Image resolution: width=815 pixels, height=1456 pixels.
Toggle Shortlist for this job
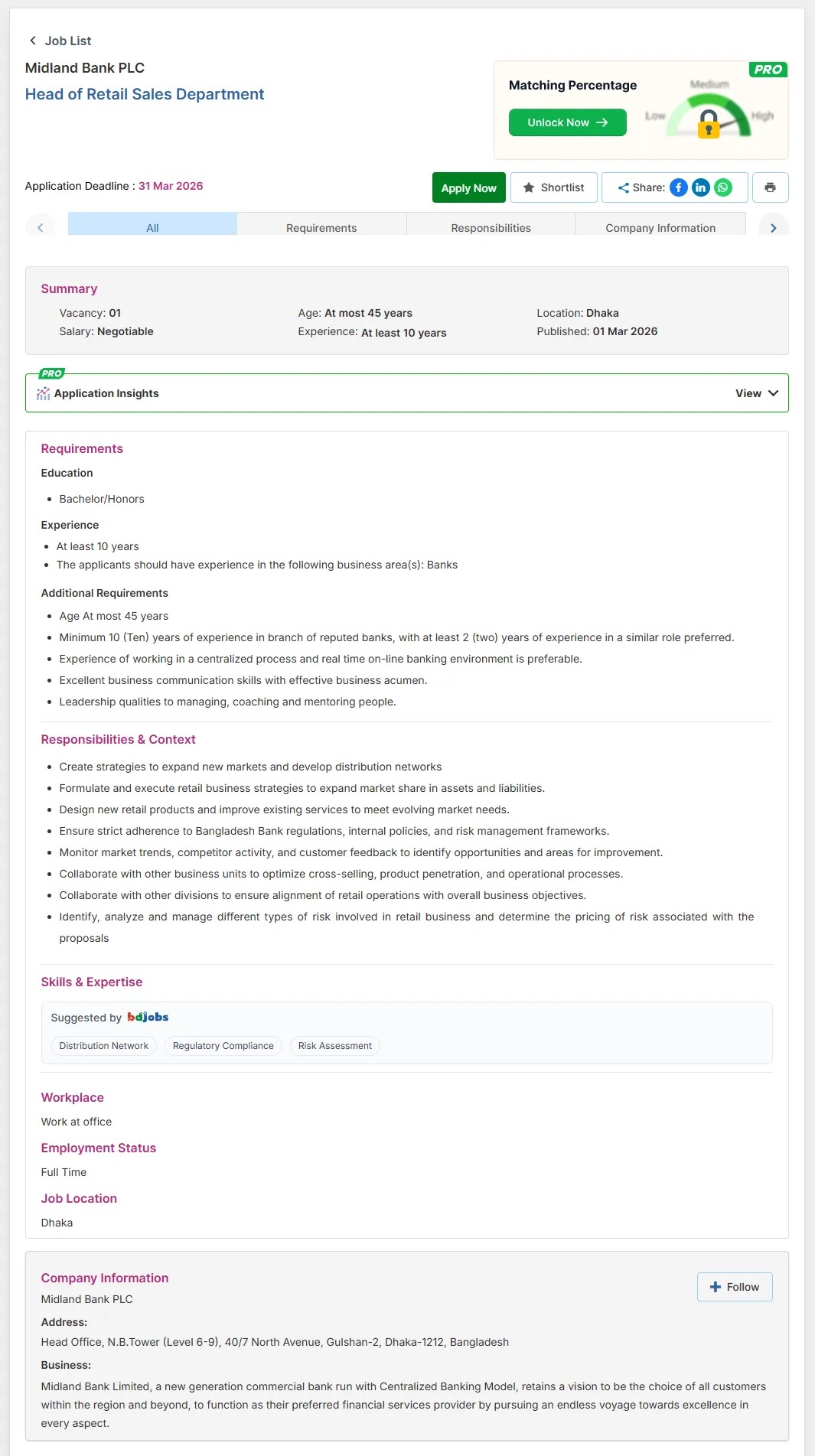(553, 187)
